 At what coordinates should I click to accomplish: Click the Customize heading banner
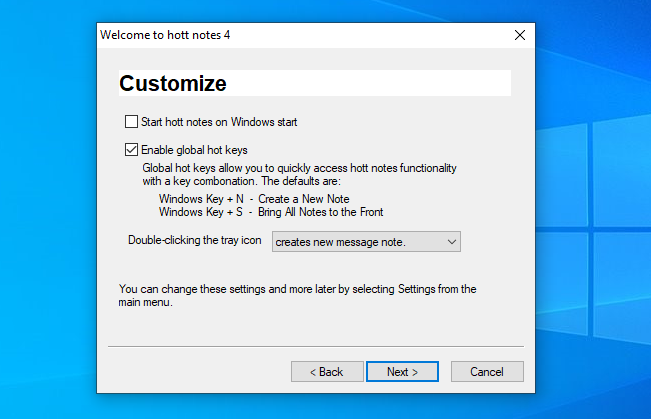click(314, 83)
